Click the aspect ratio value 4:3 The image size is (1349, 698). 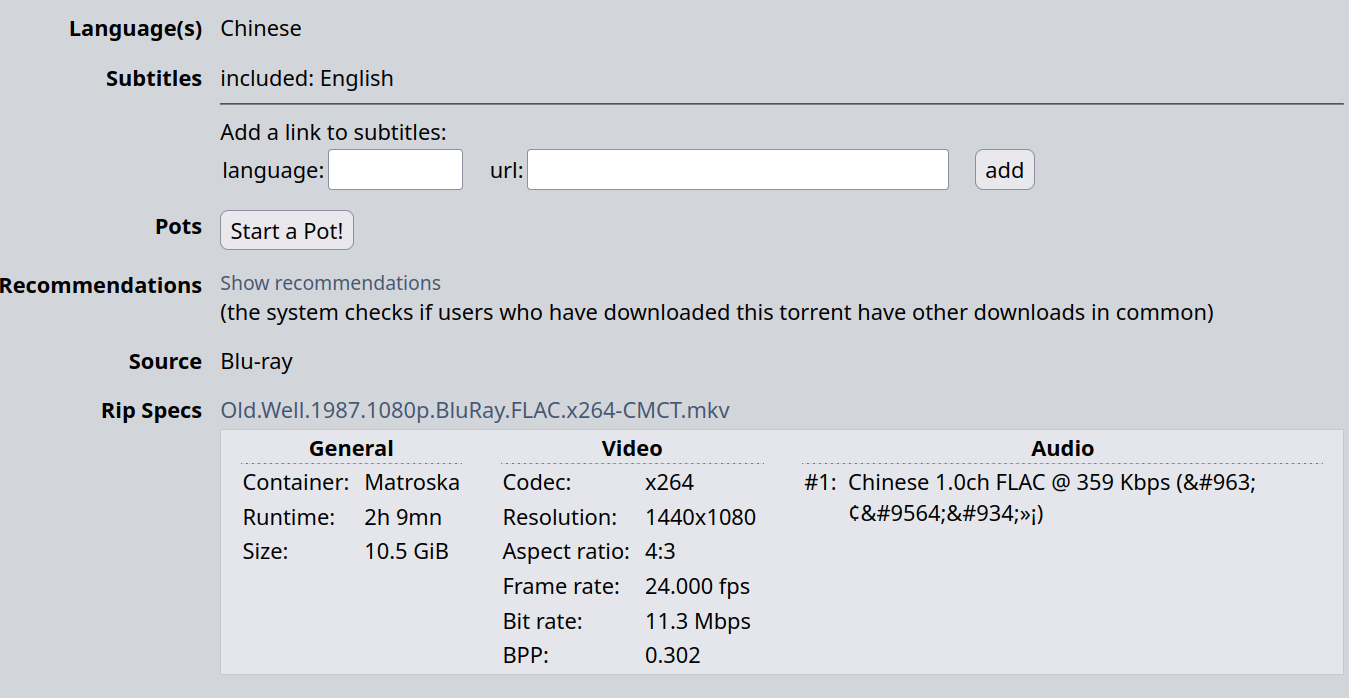(x=661, y=552)
